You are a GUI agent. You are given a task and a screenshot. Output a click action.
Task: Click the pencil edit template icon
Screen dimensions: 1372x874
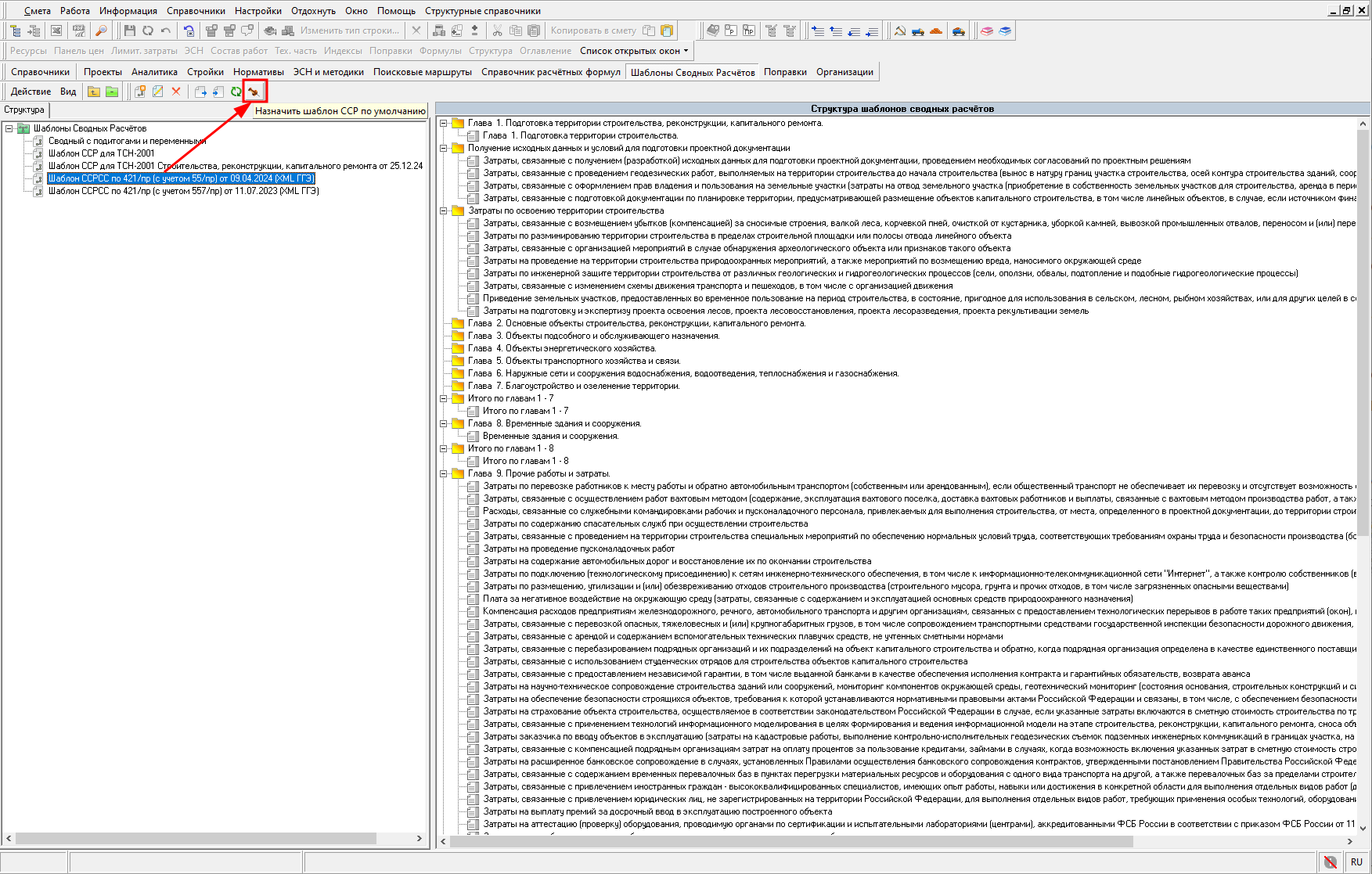pyautogui.click(x=158, y=92)
